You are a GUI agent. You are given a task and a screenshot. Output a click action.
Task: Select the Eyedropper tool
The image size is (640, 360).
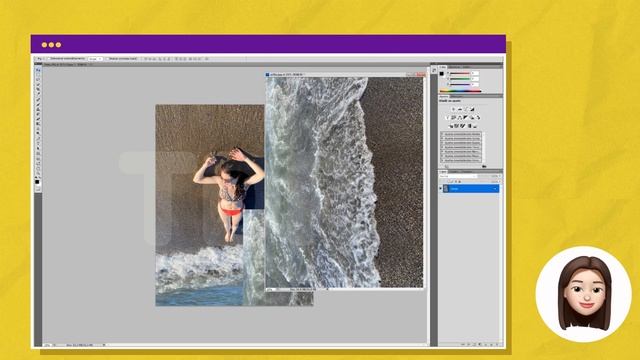point(38,93)
